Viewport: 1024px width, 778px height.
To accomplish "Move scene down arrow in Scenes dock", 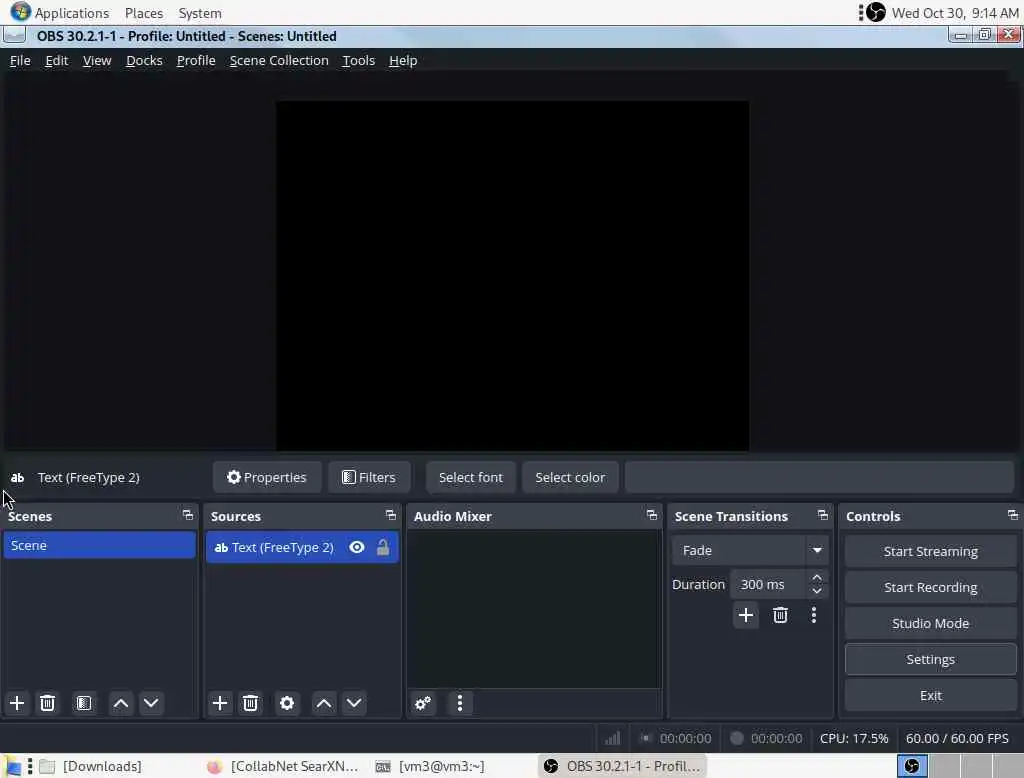I will 151,703.
